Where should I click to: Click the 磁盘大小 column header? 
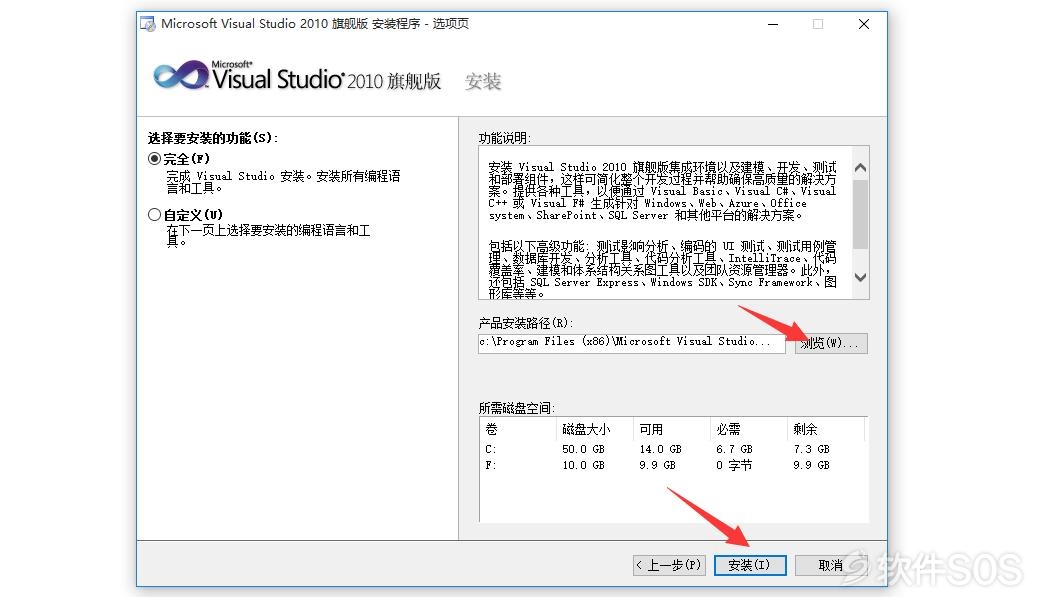pos(594,429)
